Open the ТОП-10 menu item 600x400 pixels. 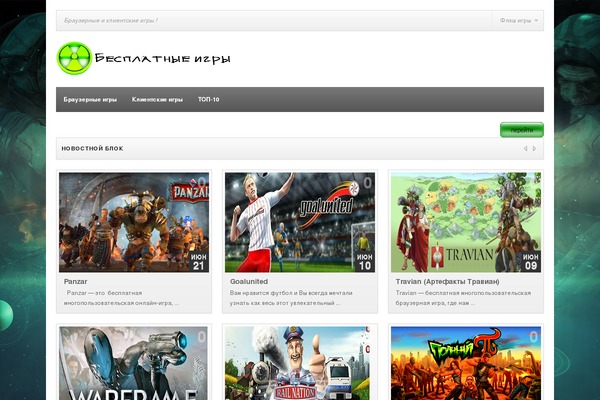[209, 100]
